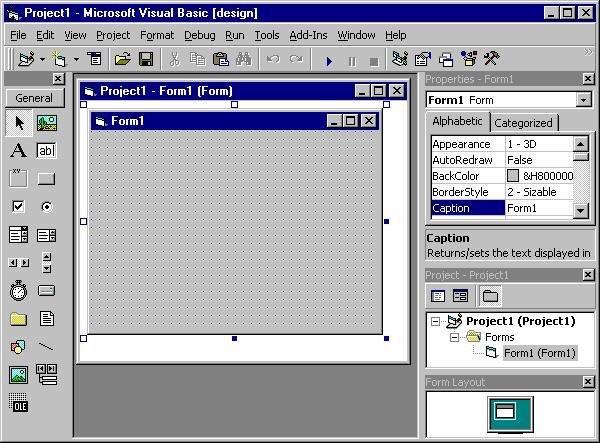This screenshot has height=443, width=600.
Task: Select the Line control tool
Action: point(47,347)
